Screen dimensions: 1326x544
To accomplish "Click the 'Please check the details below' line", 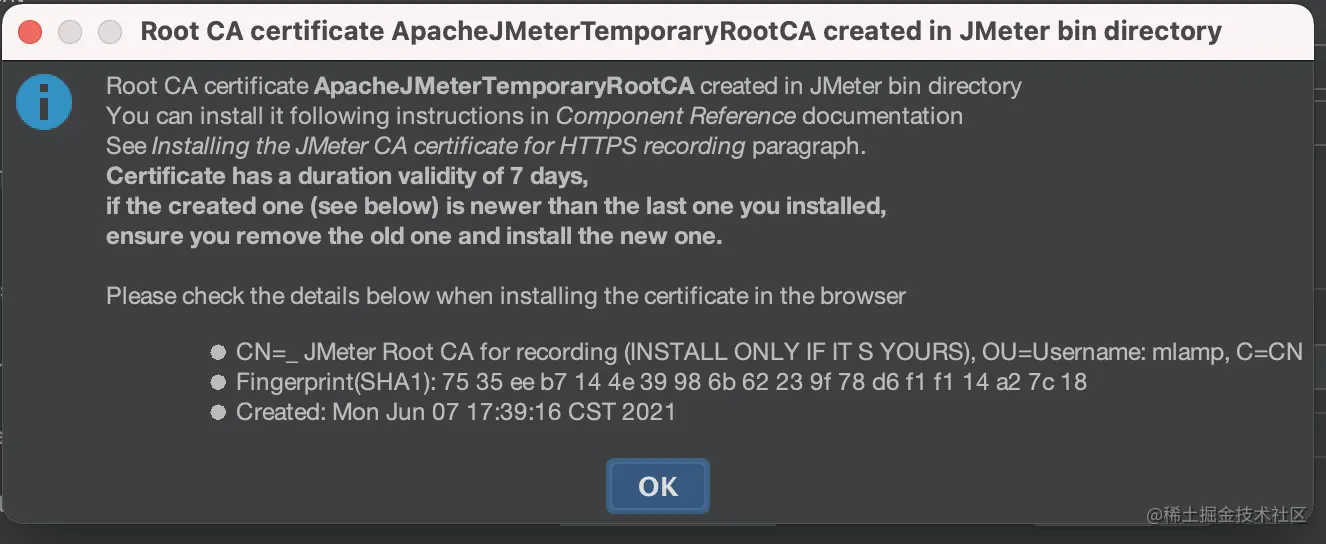I will point(505,296).
